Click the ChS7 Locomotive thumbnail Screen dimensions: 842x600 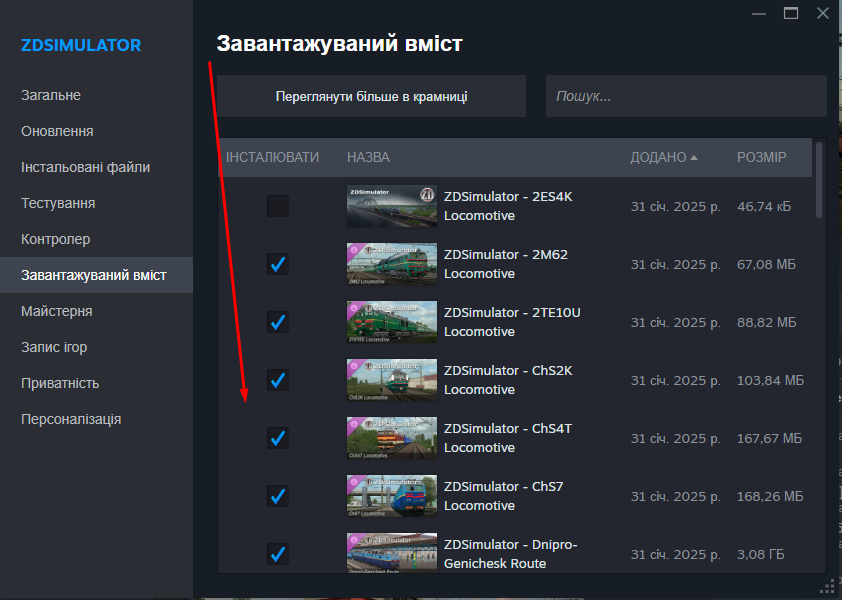coord(391,496)
